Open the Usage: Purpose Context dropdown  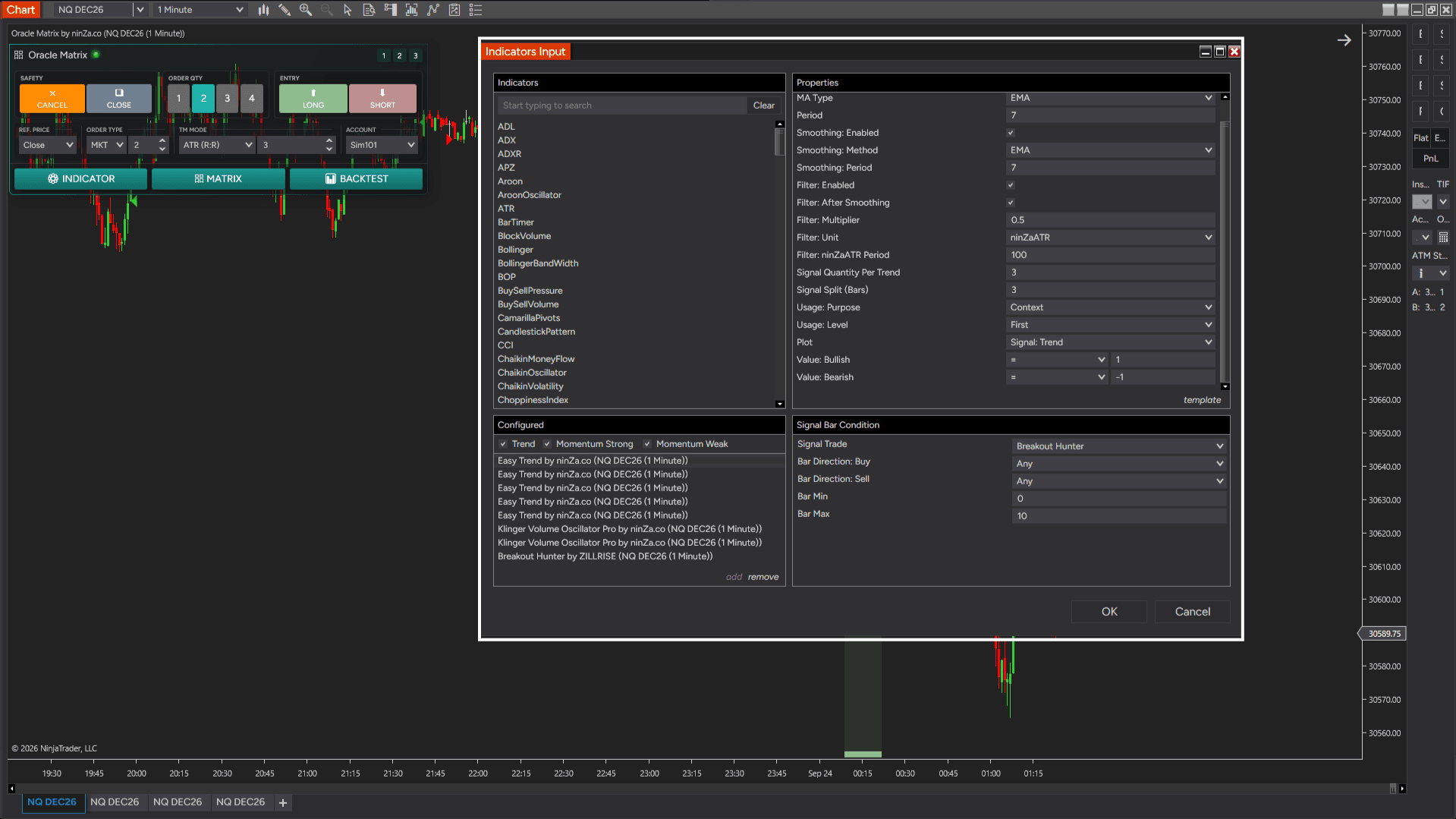tap(1111, 307)
